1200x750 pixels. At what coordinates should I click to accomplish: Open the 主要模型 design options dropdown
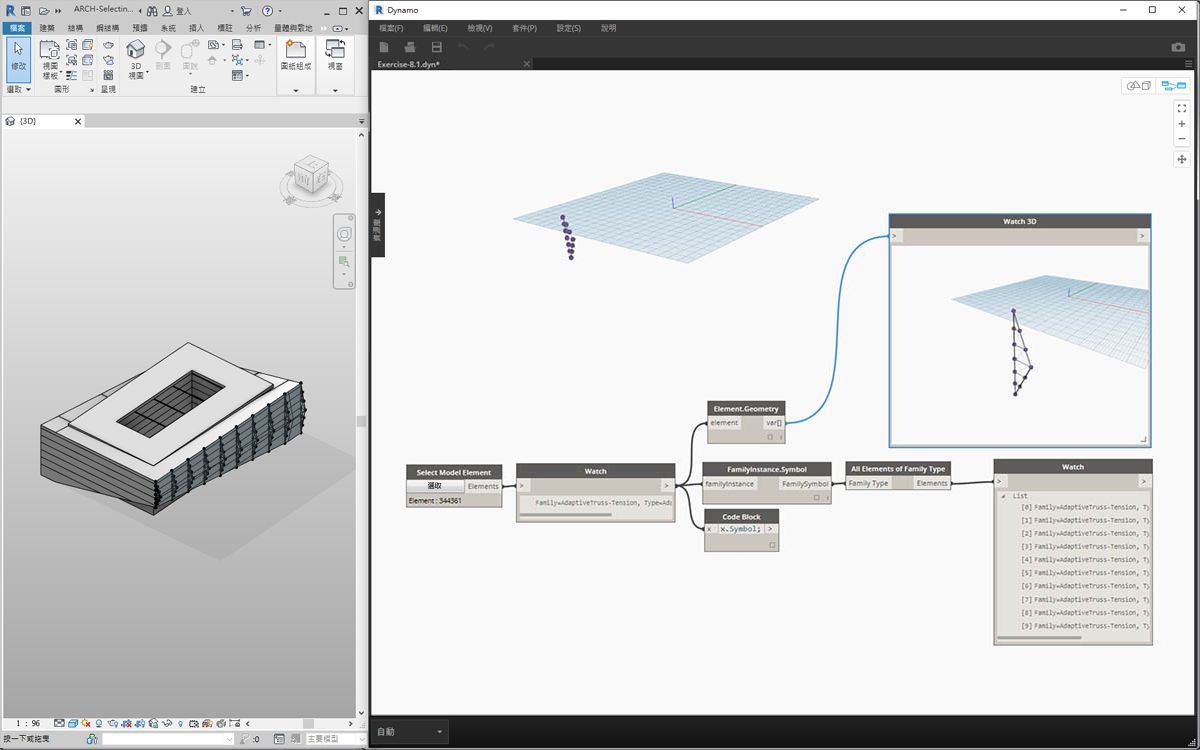pos(335,739)
